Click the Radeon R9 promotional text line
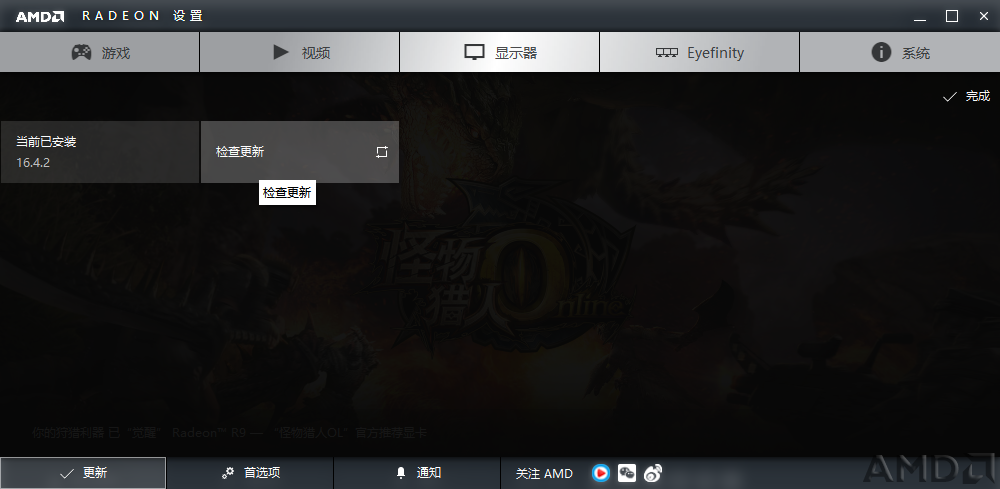This screenshot has height=489, width=1000. [230, 433]
